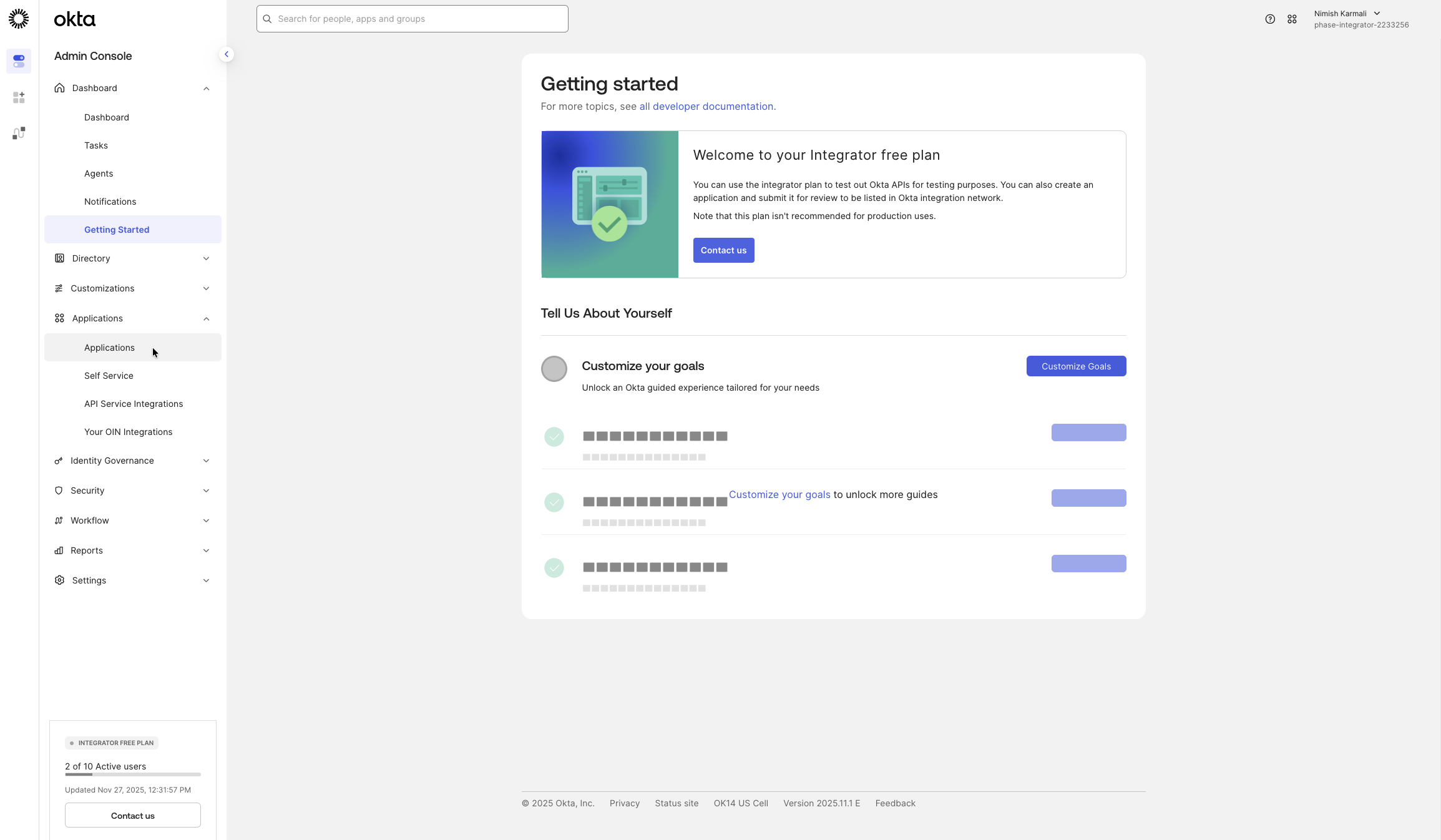Expand the Directory section chevron
The image size is (1441, 840).
(206, 258)
